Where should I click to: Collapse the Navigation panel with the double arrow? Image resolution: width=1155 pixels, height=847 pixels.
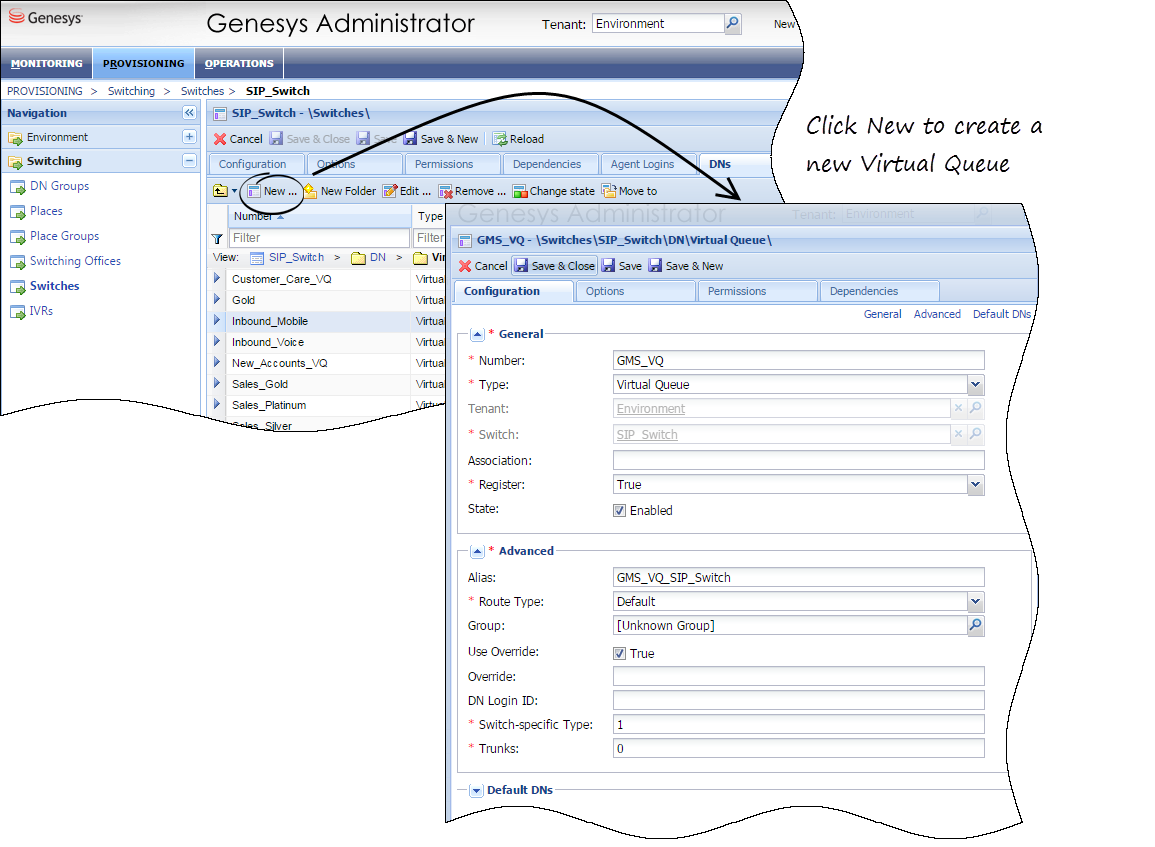(189, 113)
